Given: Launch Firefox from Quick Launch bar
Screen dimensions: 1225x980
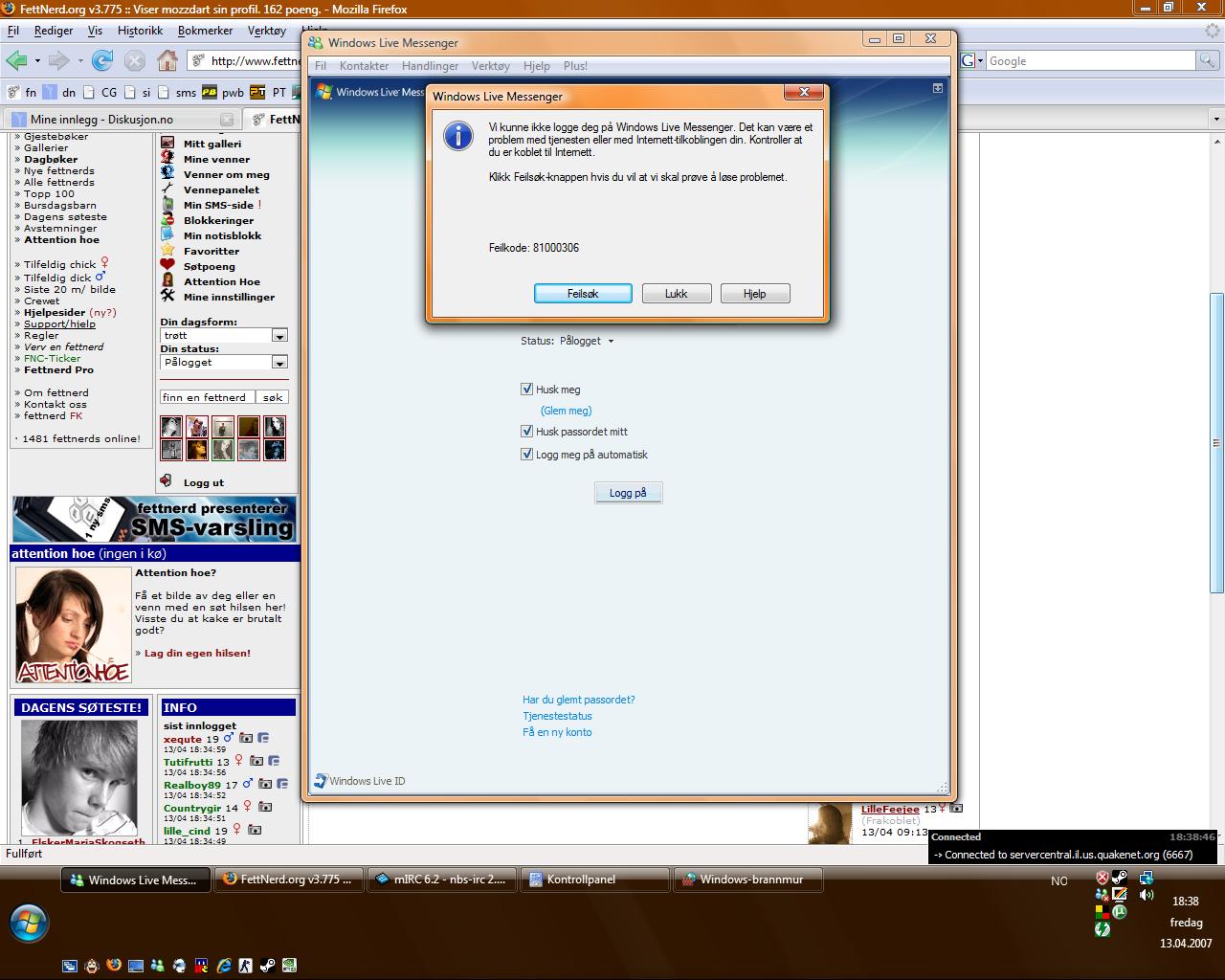Looking at the screenshot, I should [114, 965].
